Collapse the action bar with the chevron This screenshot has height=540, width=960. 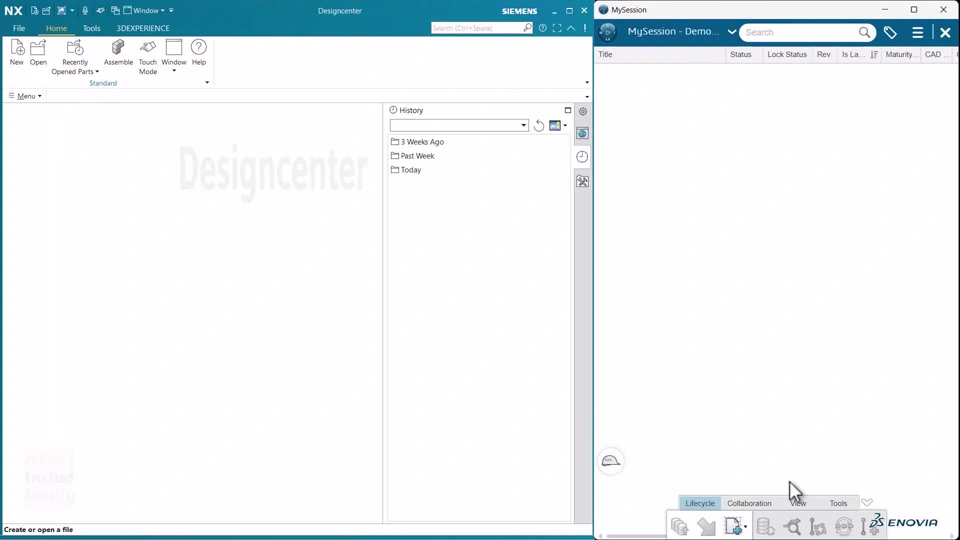tap(867, 503)
